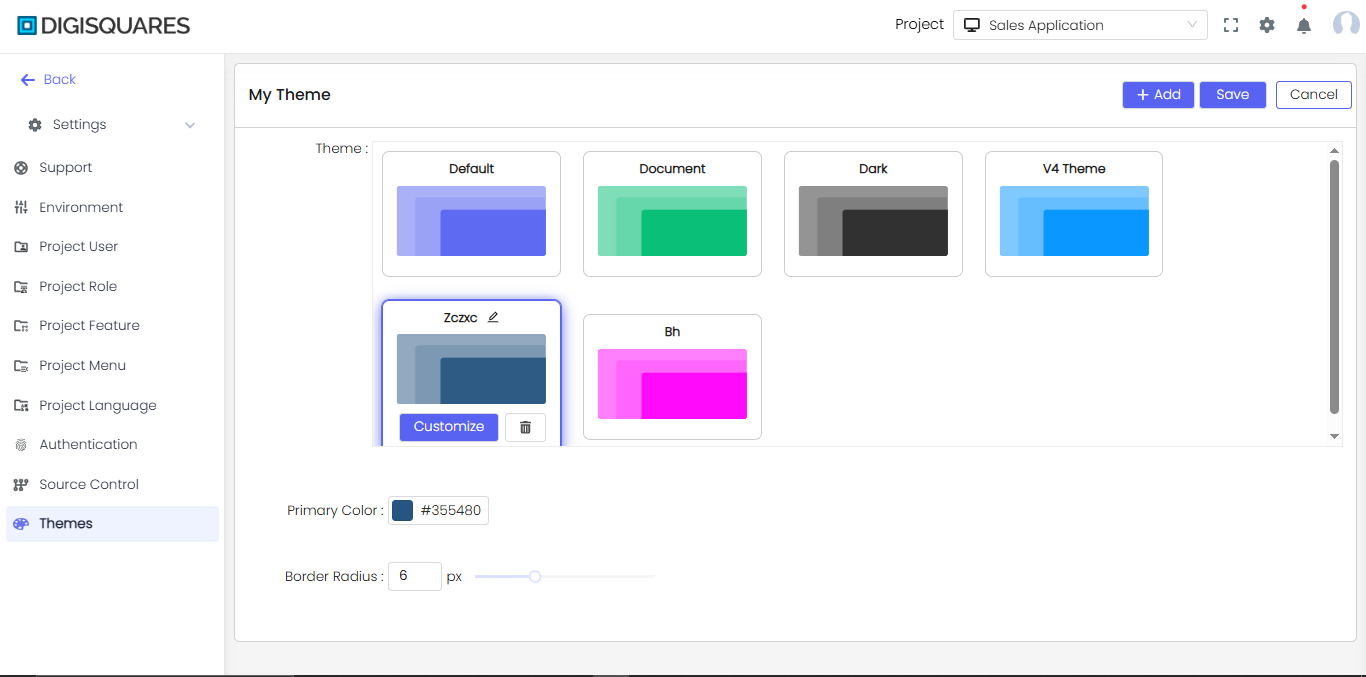
Task: Open Project Menu item in sidebar
Action: [x=112, y=366]
